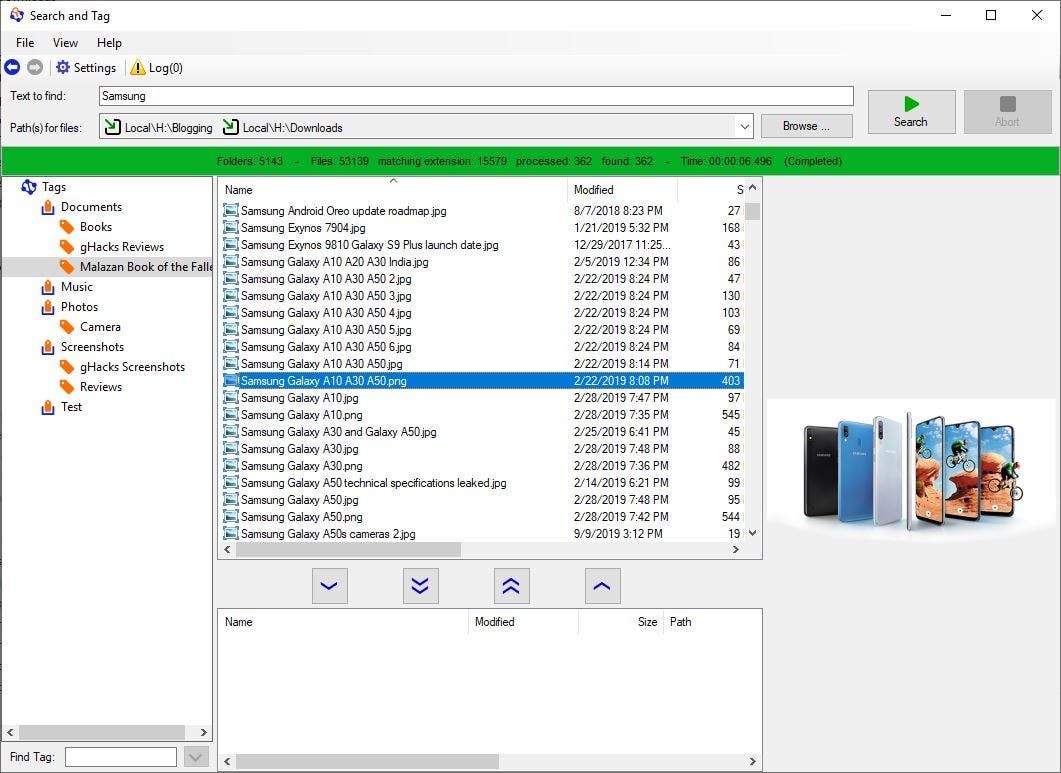Screen dimensions: 1061x773
Task: Select Malazan Book of the Fallen tag
Action: click(x=145, y=267)
